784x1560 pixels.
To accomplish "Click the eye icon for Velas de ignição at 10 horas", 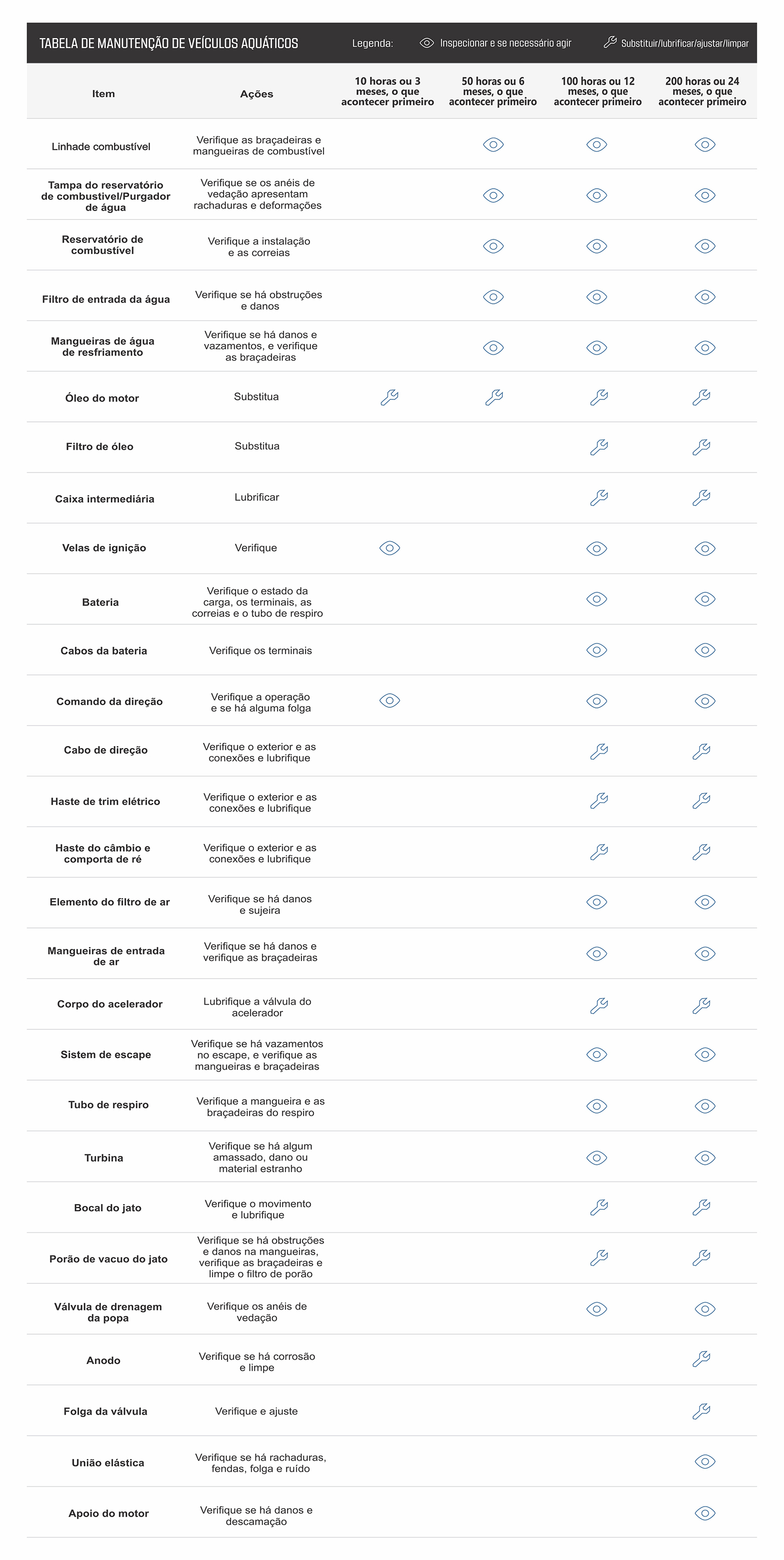I will coord(390,548).
